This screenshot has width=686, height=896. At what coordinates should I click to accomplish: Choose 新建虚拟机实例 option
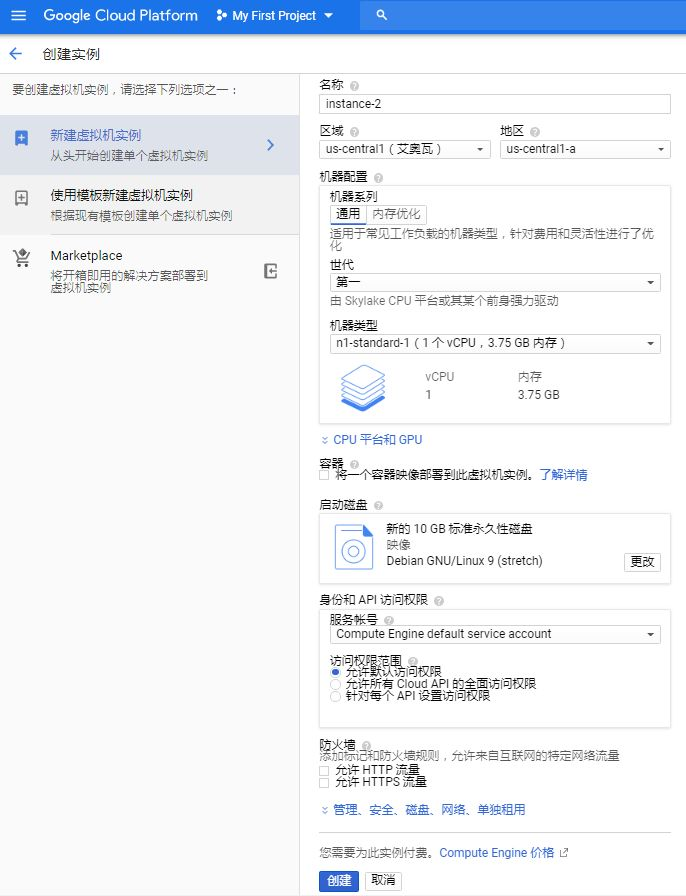149,145
